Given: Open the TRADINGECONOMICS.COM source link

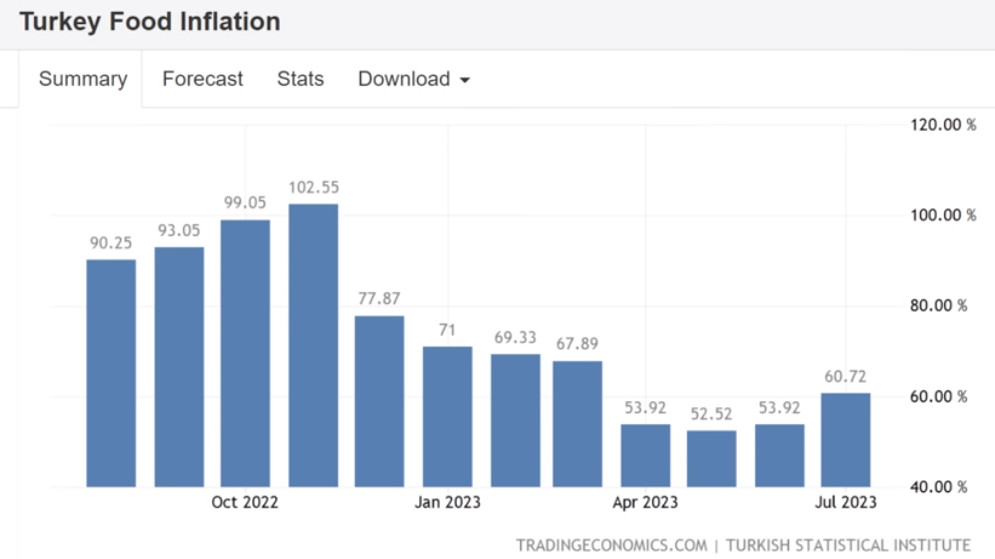Looking at the screenshot, I should click(611, 545).
